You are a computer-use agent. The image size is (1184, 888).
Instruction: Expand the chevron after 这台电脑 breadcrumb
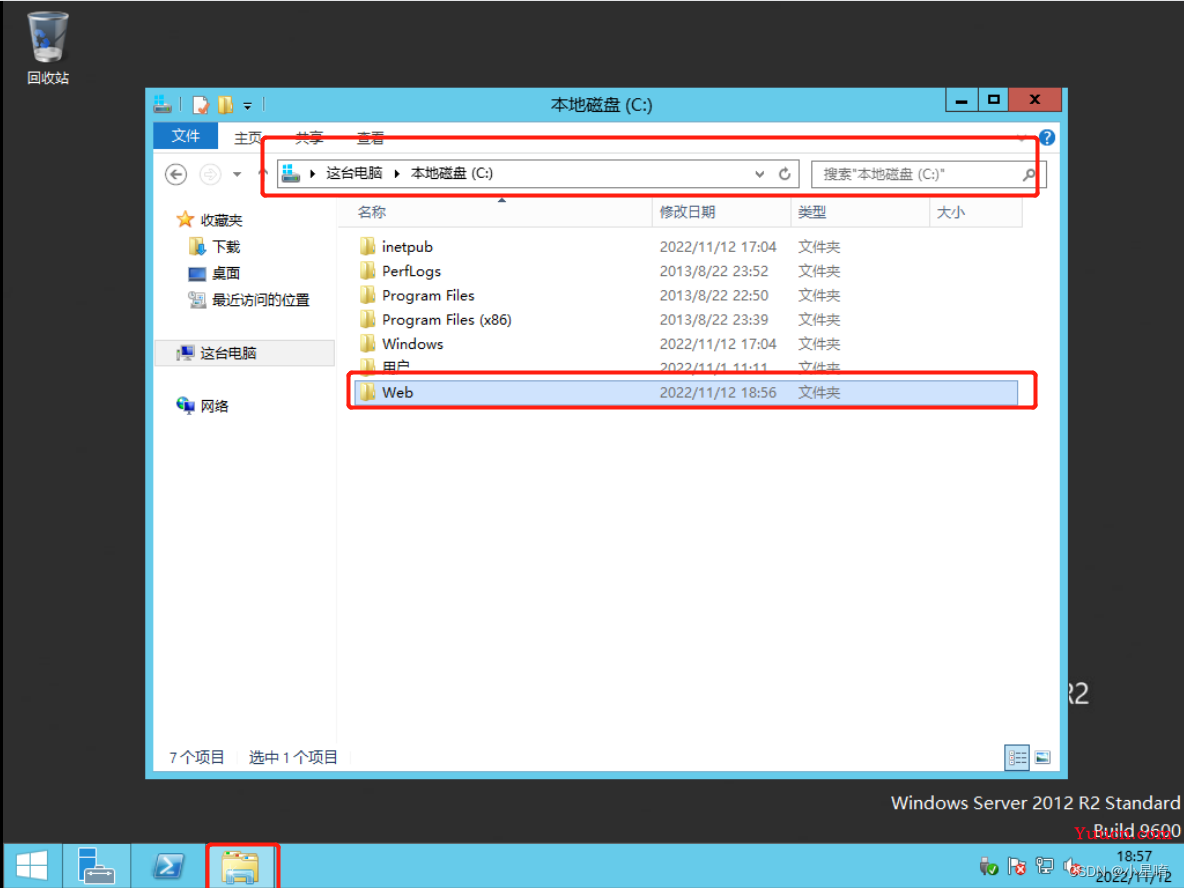point(397,174)
